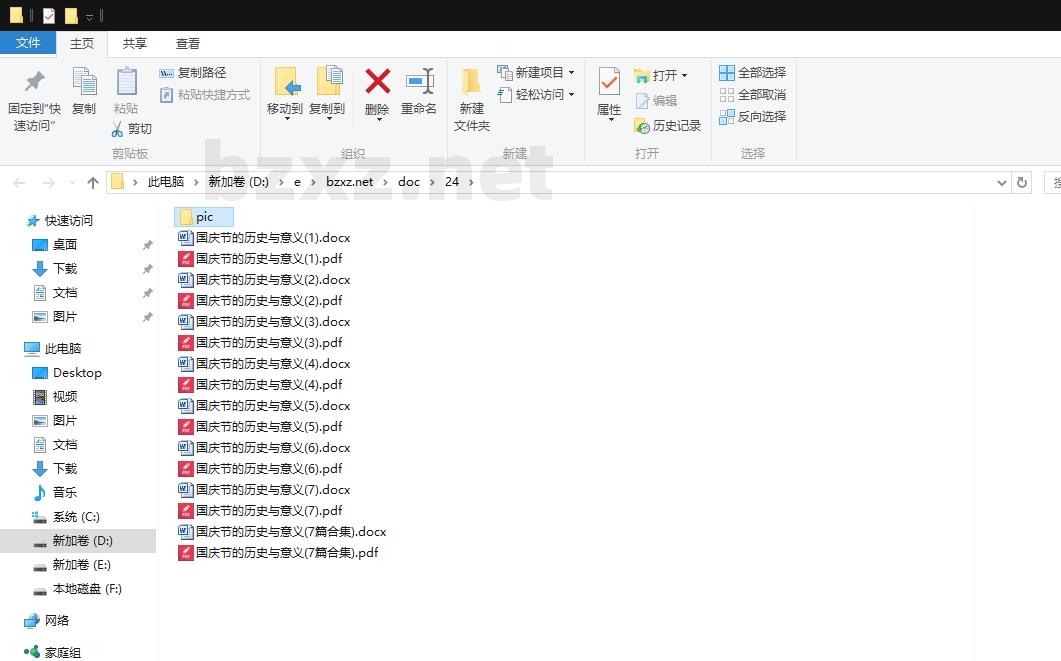Click the New Folder (新建文件夹) icon
Image resolution: width=1061 pixels, height=661 pixels.
click(x=471, y=82)
